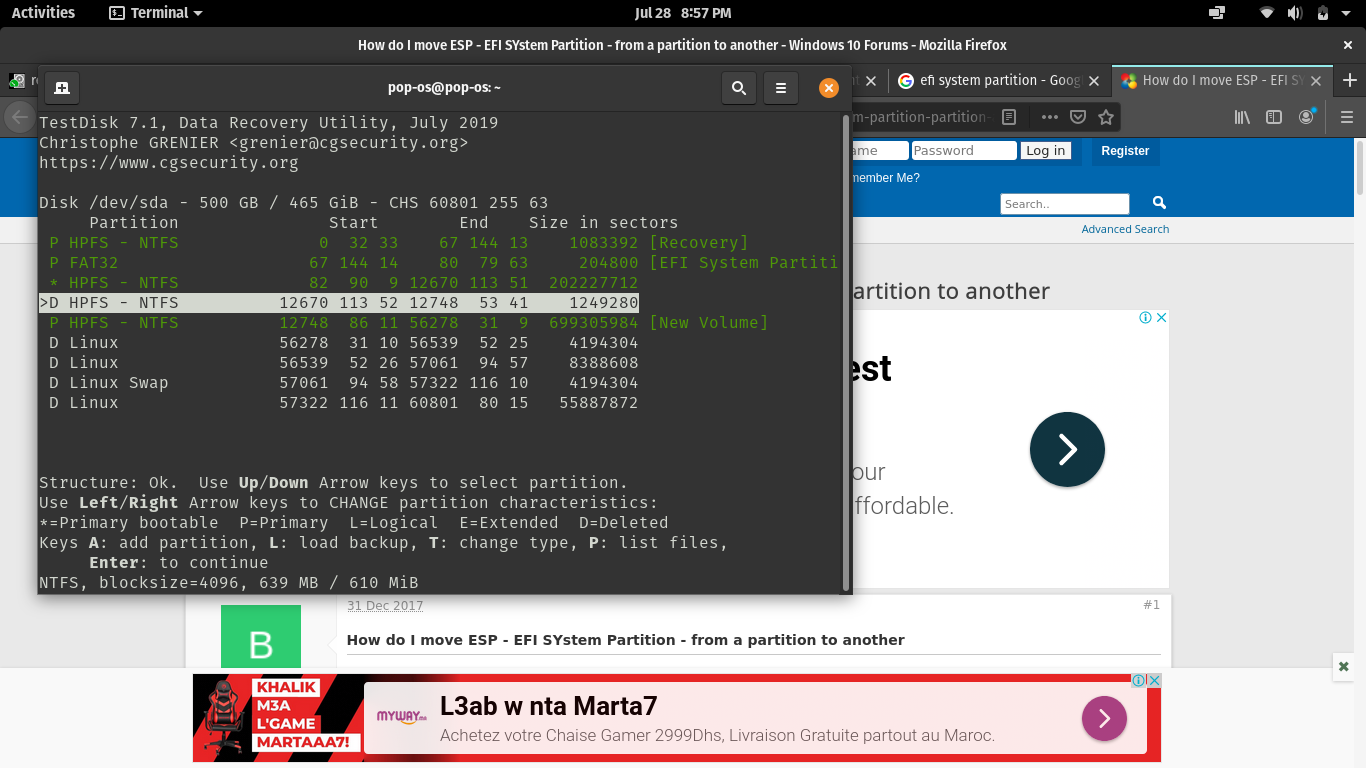The image size is (1366, 768).
Task: Click the dark round arrow button in the ad
Action: pyautogui.click(x=1067, y=449)
